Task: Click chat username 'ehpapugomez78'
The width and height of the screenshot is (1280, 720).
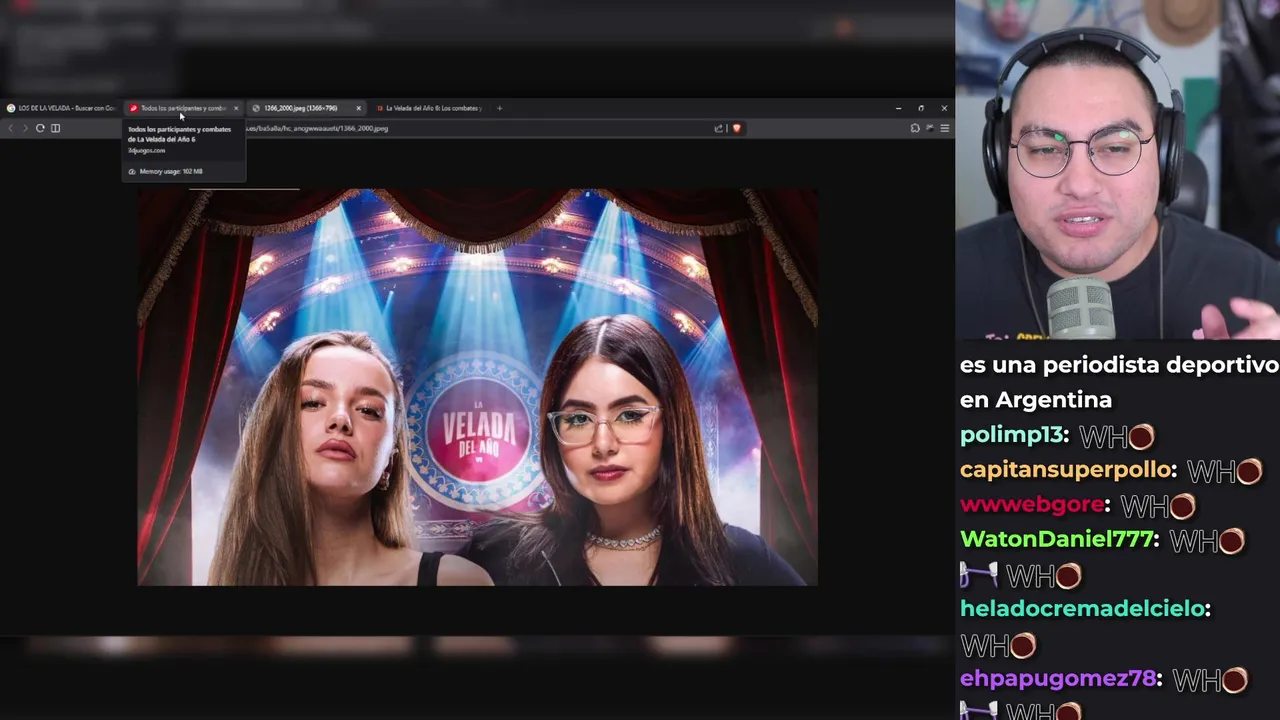Action: (x=1058, y=679)
